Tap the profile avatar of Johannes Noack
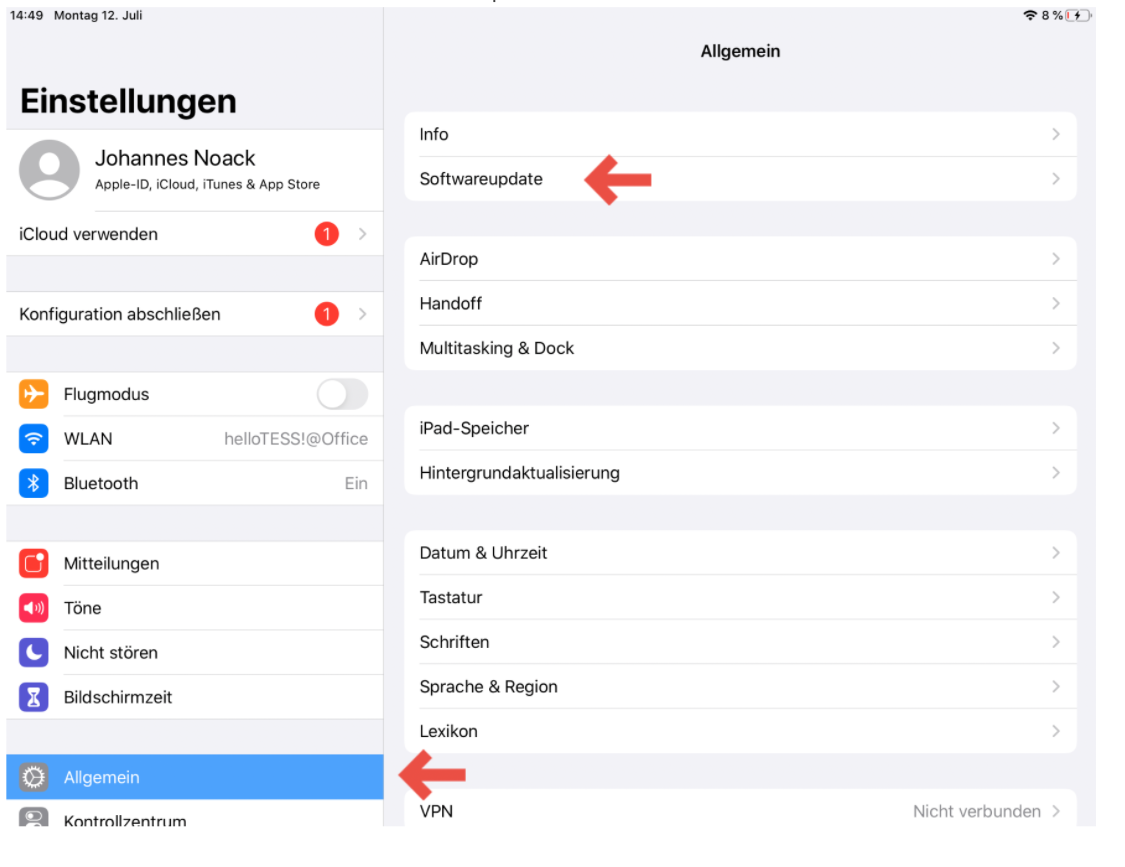 (x=49, y=170)
